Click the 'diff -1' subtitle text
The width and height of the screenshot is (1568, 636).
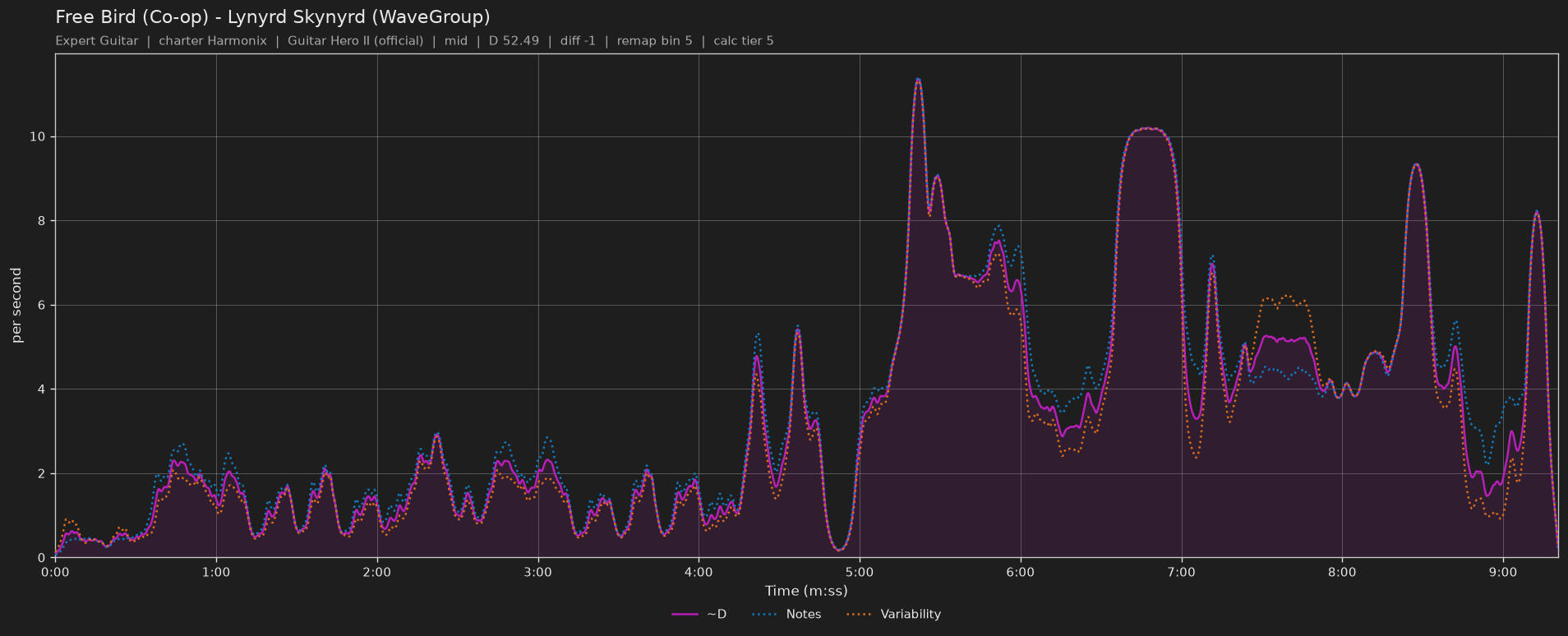(578, 41)
